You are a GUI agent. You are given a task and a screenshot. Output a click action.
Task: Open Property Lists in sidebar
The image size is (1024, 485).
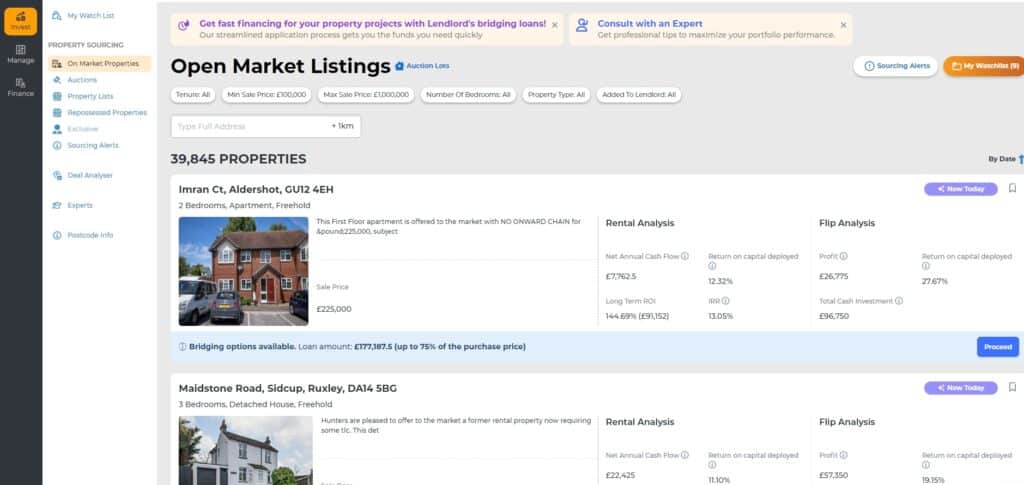point(83,96)
